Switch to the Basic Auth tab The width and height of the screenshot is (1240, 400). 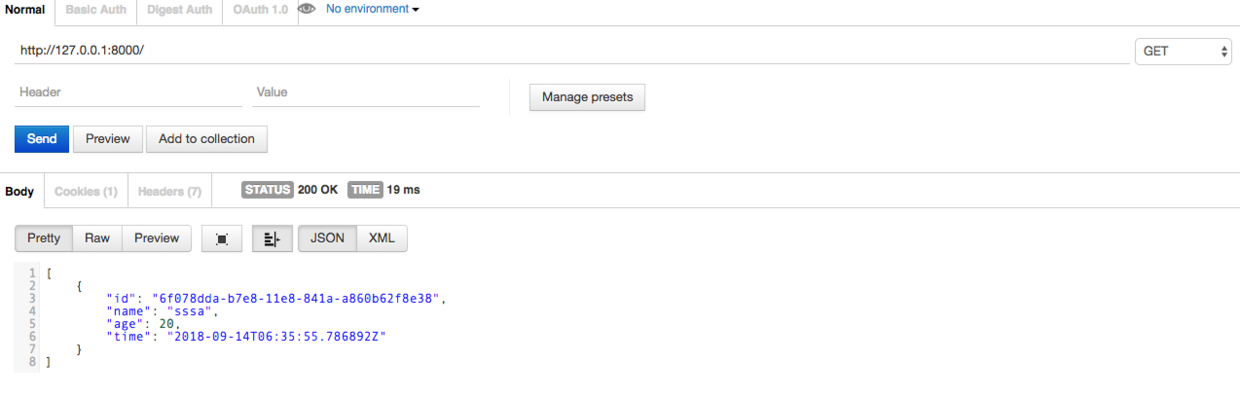[96, 10]
